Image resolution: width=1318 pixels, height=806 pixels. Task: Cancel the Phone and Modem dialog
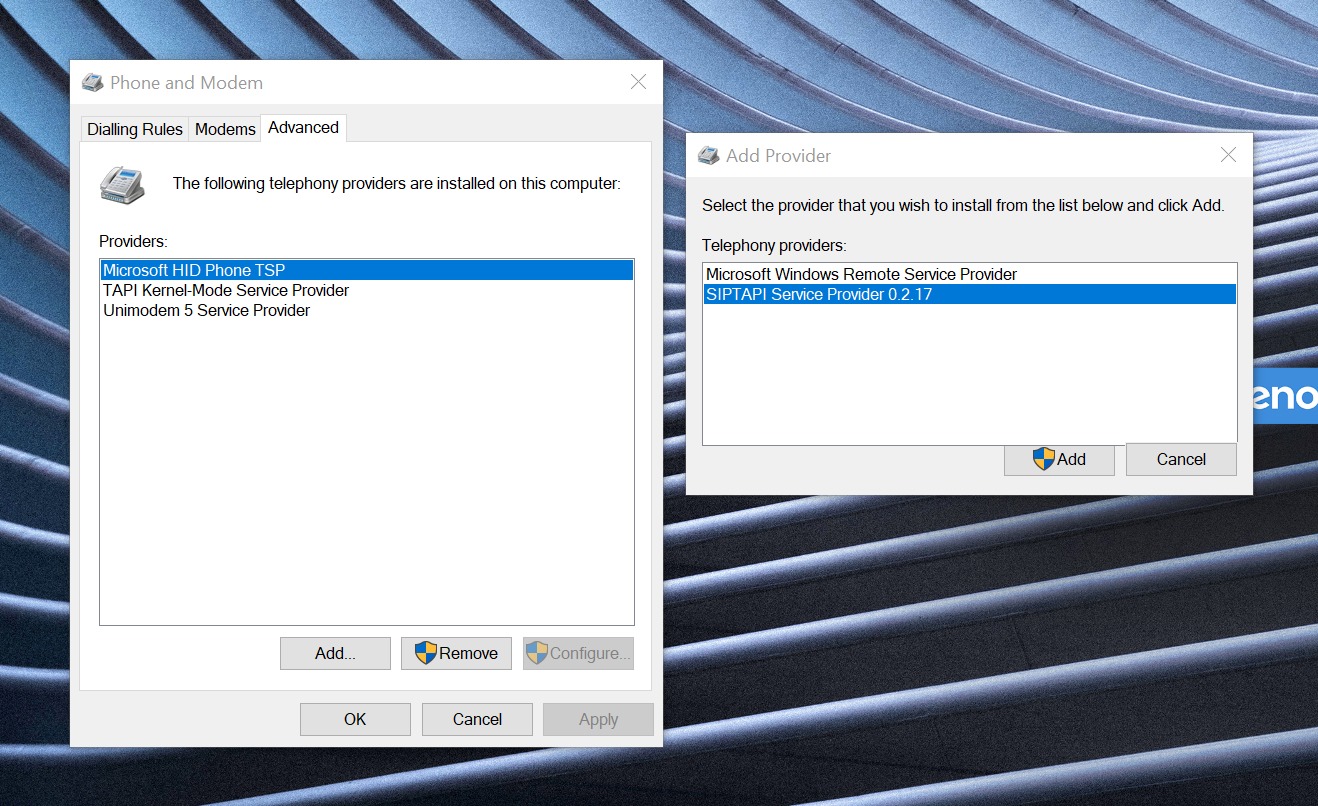pos(477,719)
